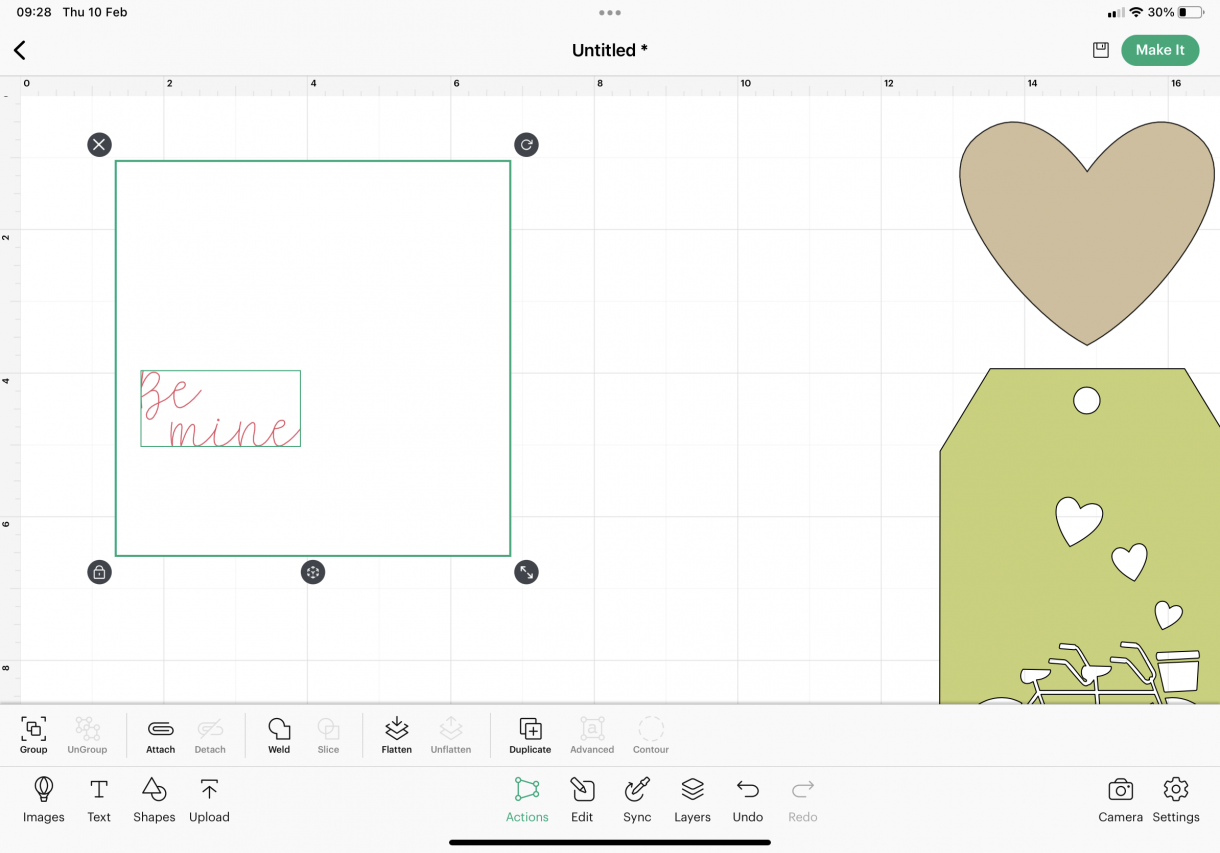Click the Attach tool
The height and width of the screenshot is (853, 1220).
pos(160,735)
